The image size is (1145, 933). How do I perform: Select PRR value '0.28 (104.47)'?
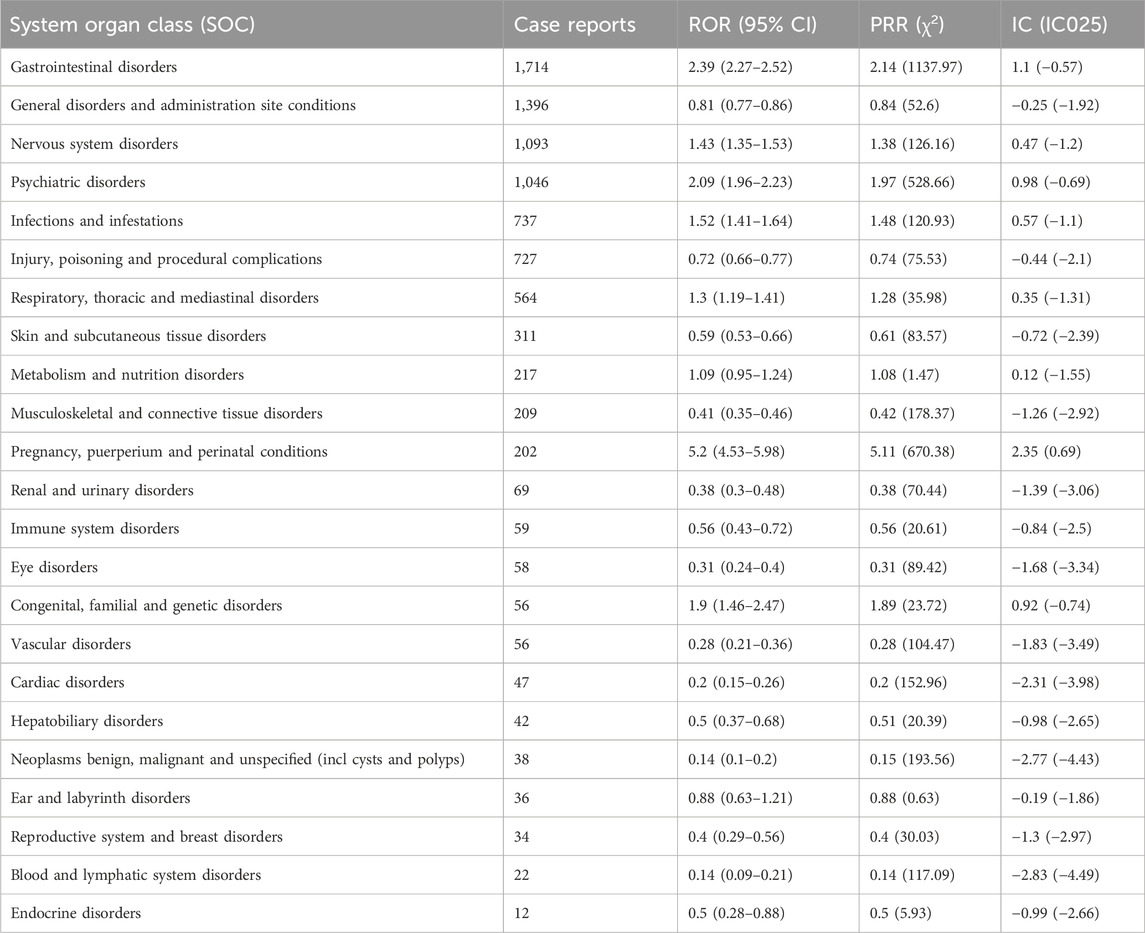point(911,644)
